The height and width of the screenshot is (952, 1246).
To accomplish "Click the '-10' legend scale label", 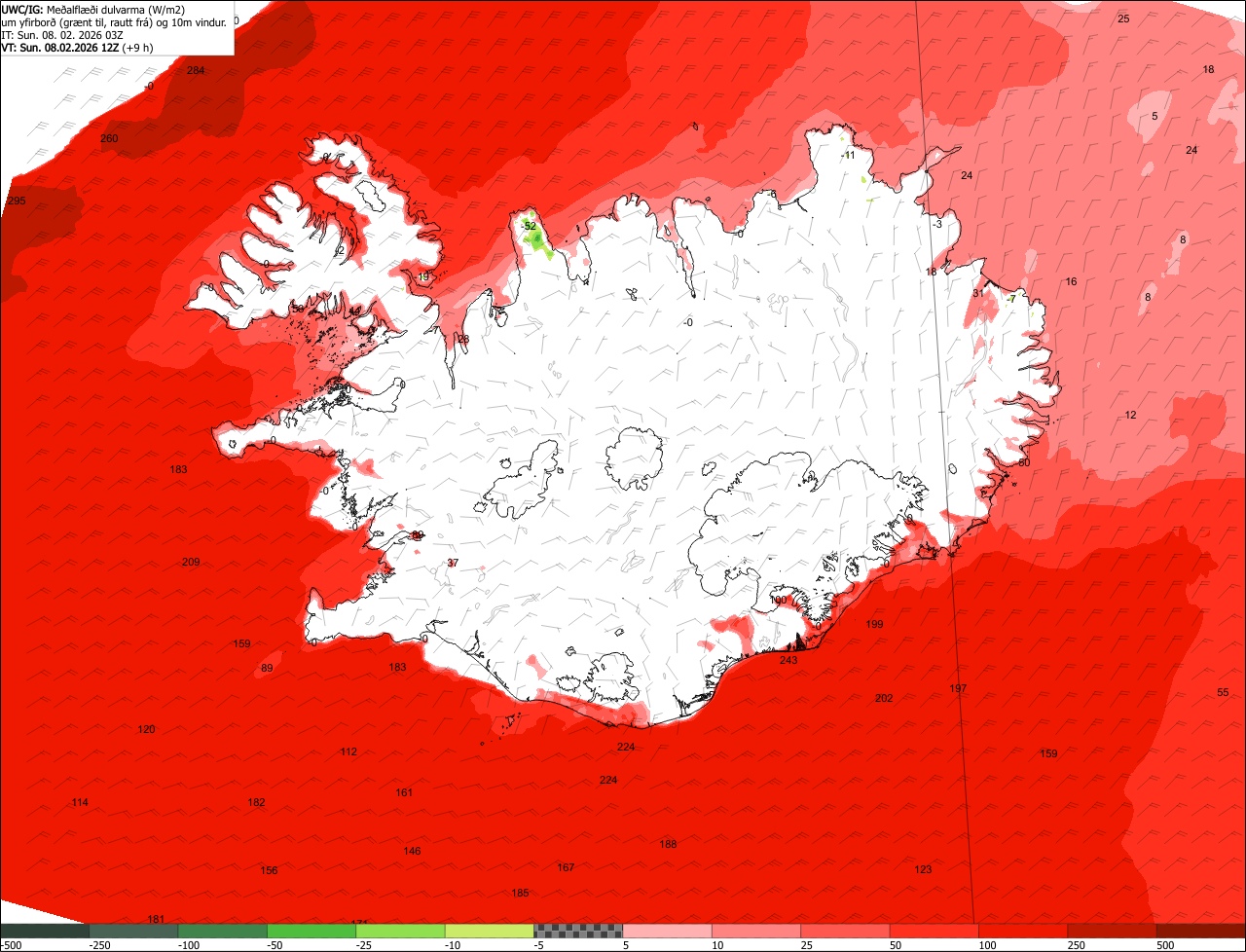I will (x=454, y=945).
